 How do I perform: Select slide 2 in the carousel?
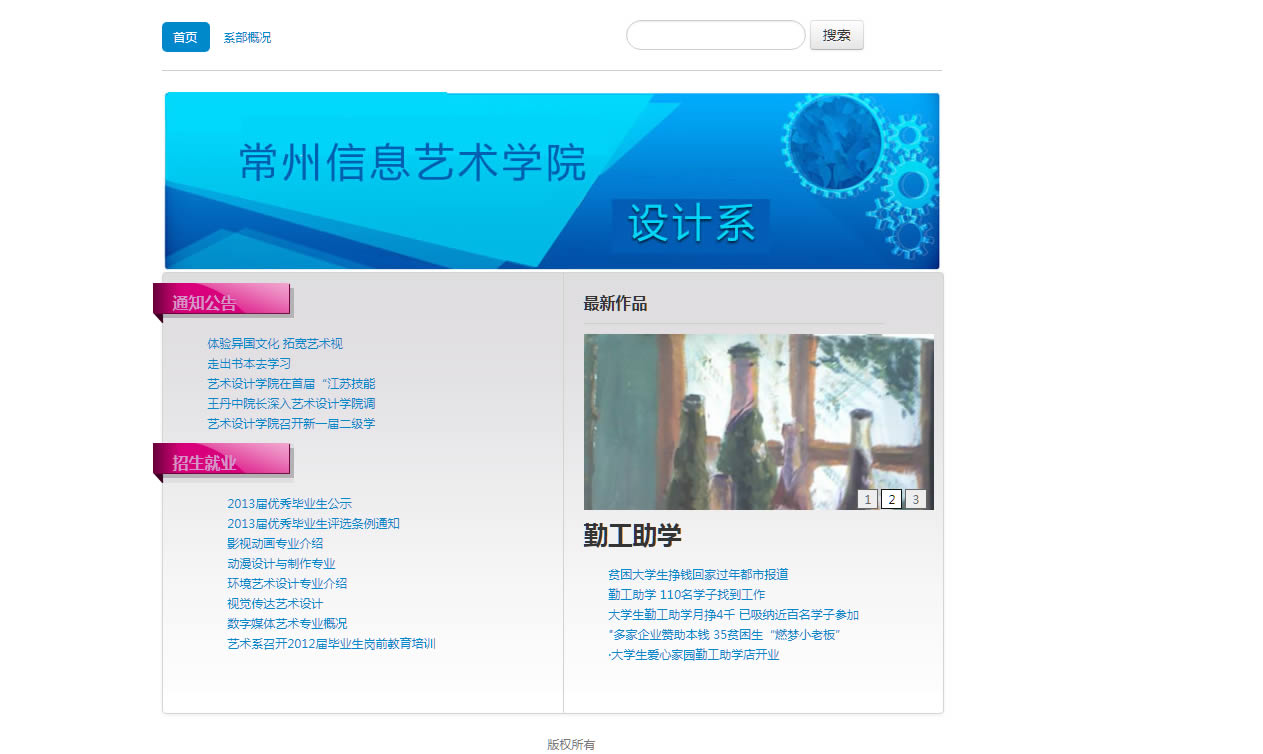click(x=891, y=499)
